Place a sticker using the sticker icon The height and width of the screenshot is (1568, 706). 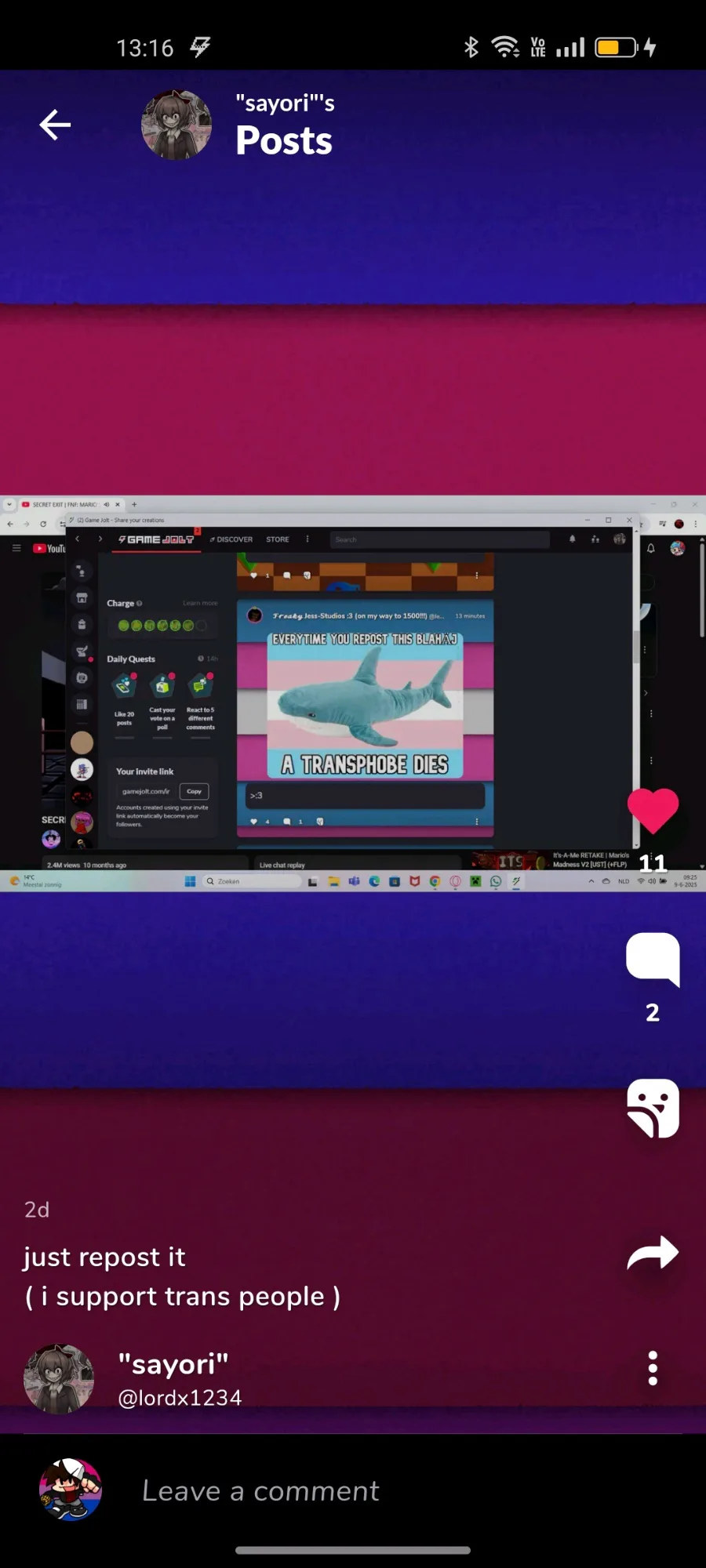(653, 1108)
